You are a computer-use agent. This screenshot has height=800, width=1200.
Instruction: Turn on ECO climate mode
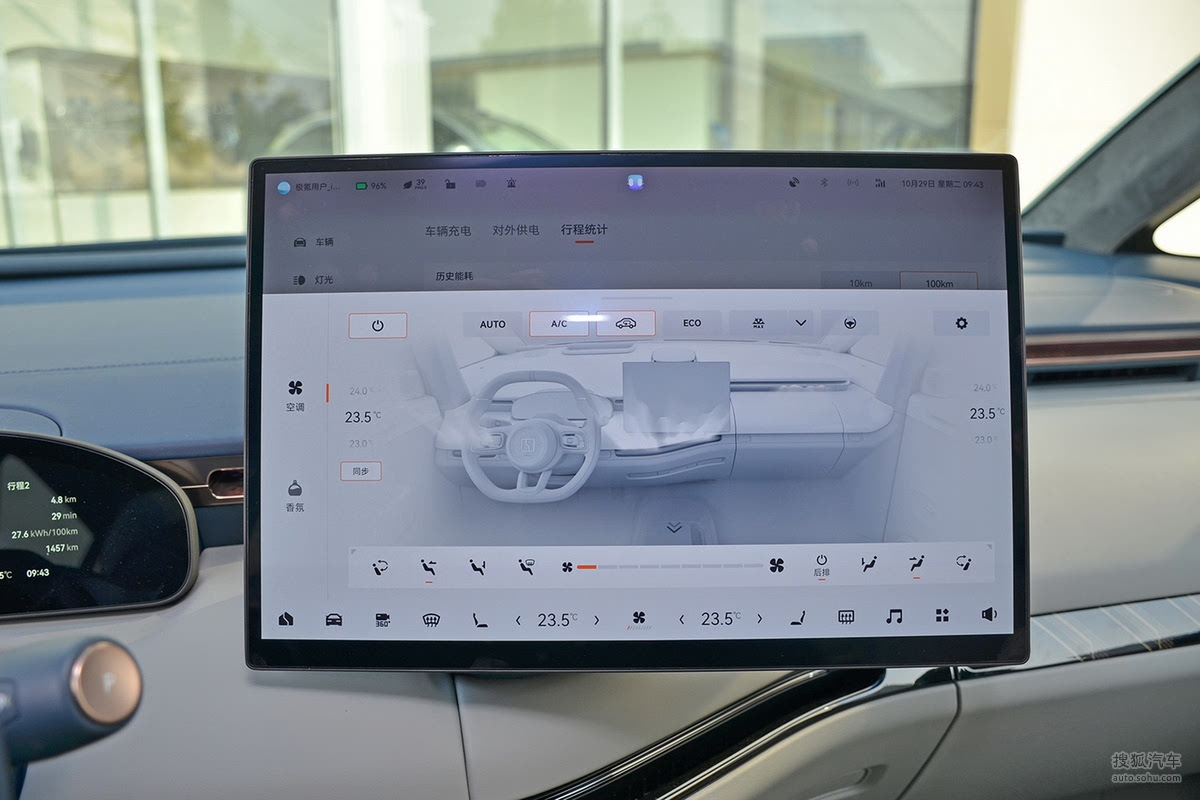pos(692,323)
